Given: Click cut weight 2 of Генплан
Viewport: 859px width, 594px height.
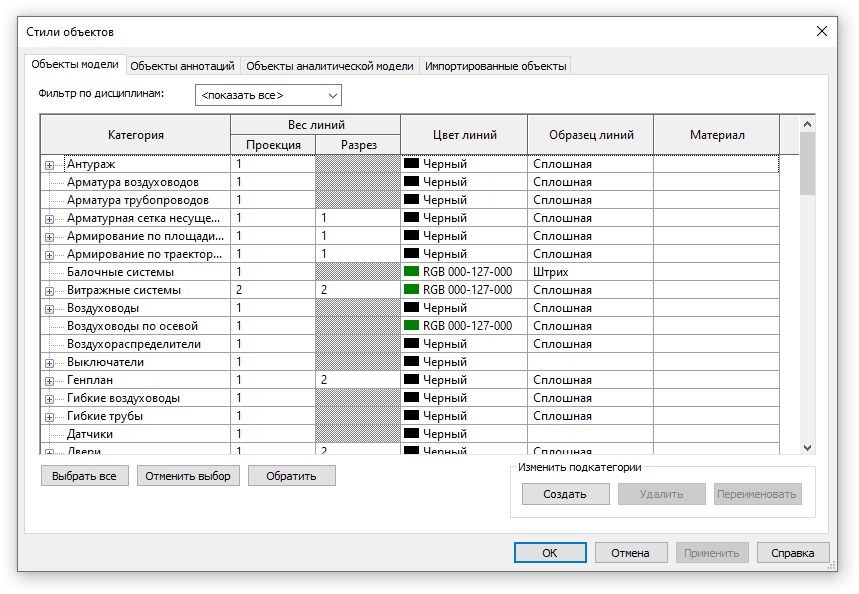Looking at the screenshot, I should point(358,380).
